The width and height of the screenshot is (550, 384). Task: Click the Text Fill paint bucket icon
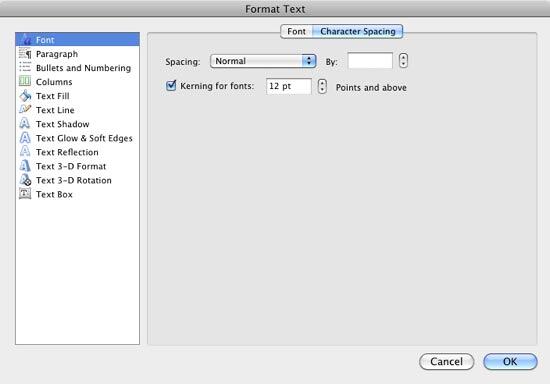(x=25, y=95)
